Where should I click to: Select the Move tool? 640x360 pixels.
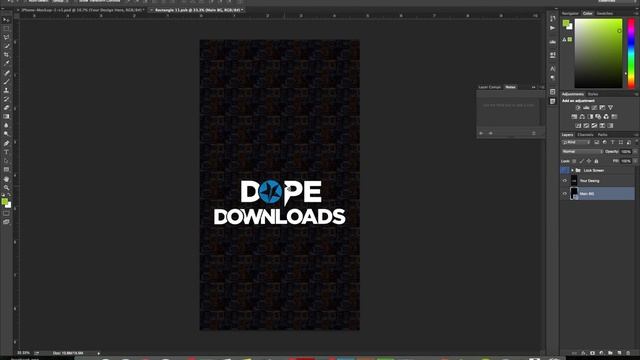click(x=6, y=20)
